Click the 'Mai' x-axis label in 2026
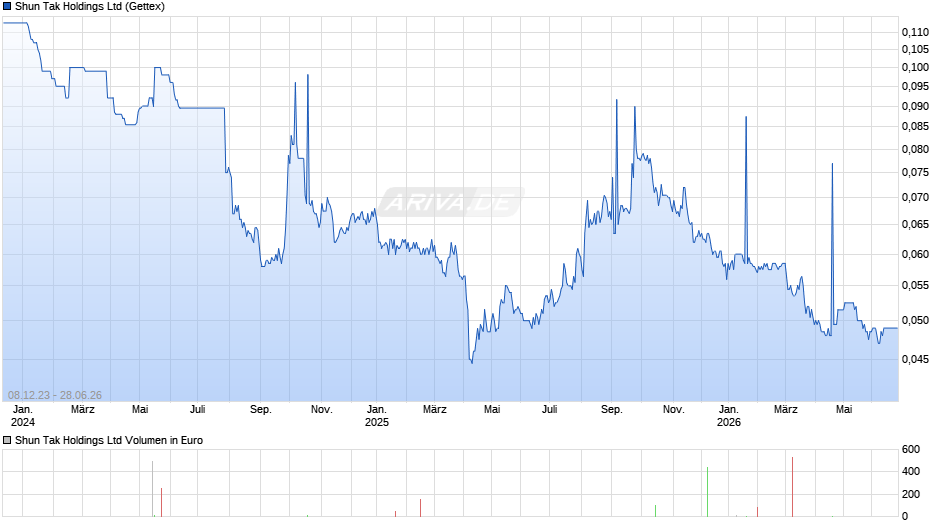Screen dimensions: 940x526 click(844, 410)
